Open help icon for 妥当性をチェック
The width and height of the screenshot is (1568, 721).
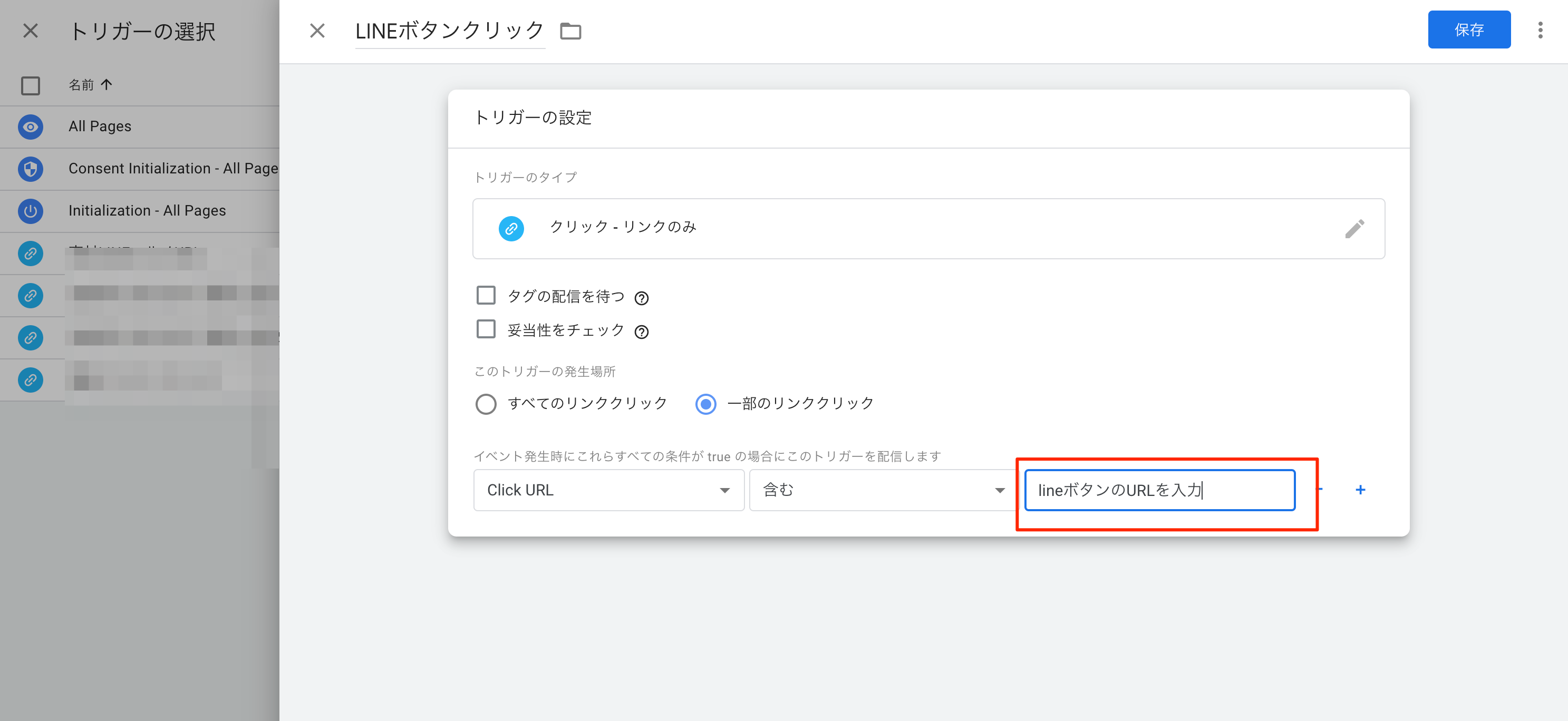tap(641, 332)
